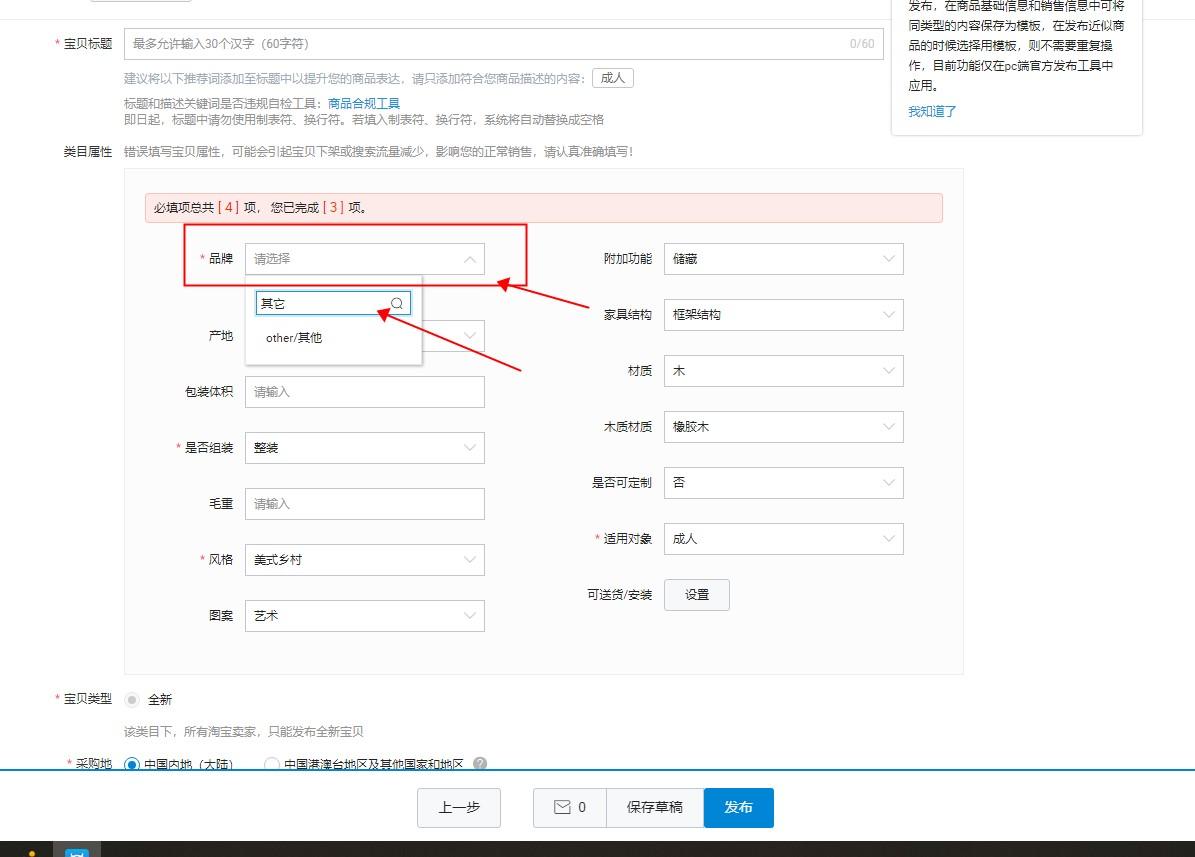Click chevron arrow of the 品牌 field

point(470,259)
